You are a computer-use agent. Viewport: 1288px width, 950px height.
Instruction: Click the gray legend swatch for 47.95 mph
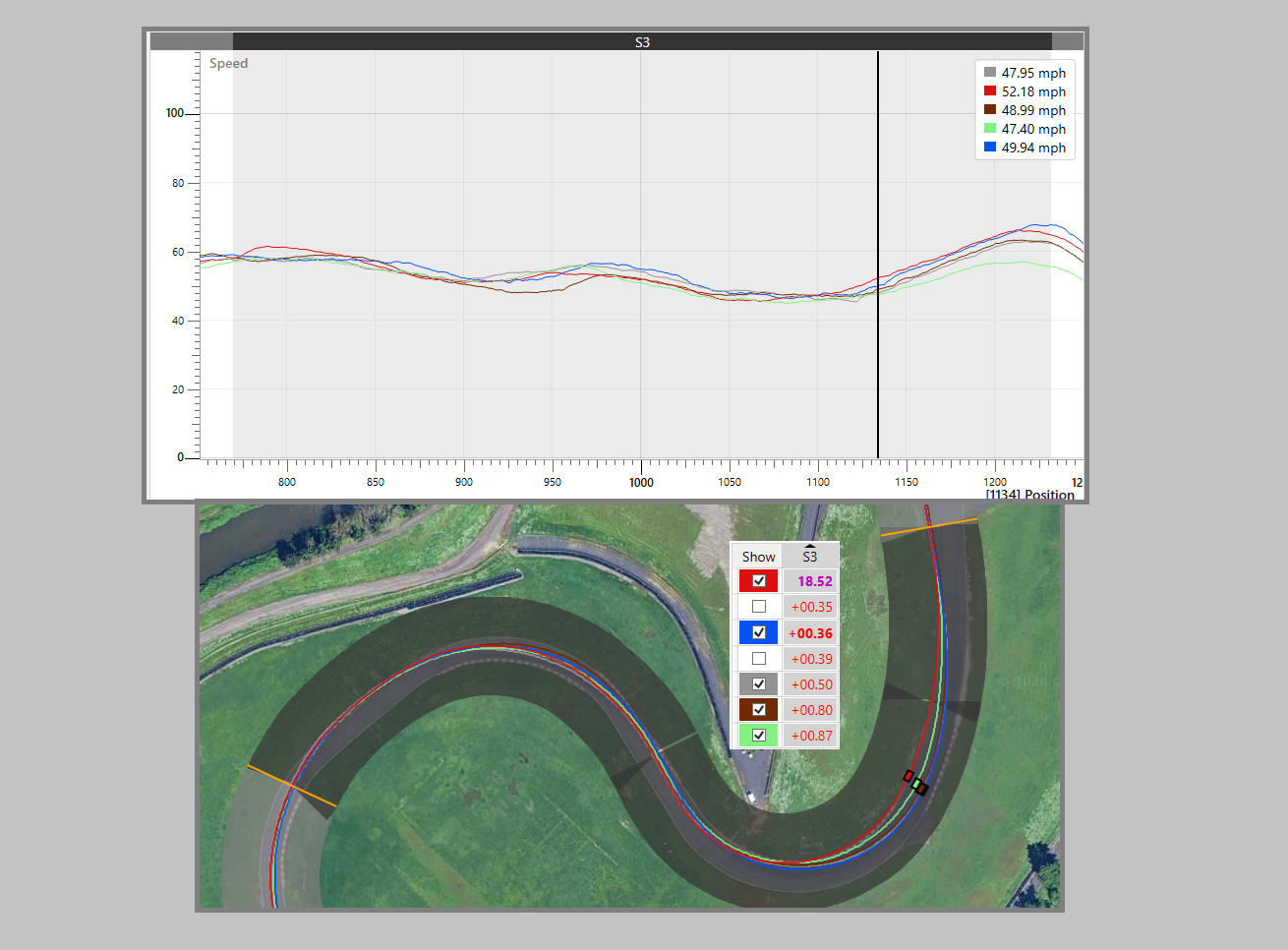tap(990, 72)
